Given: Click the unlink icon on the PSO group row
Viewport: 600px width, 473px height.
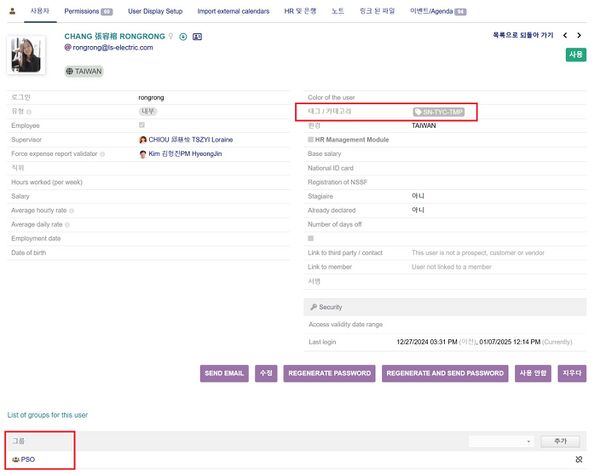Looking at the screenshot, I should 579,459.
